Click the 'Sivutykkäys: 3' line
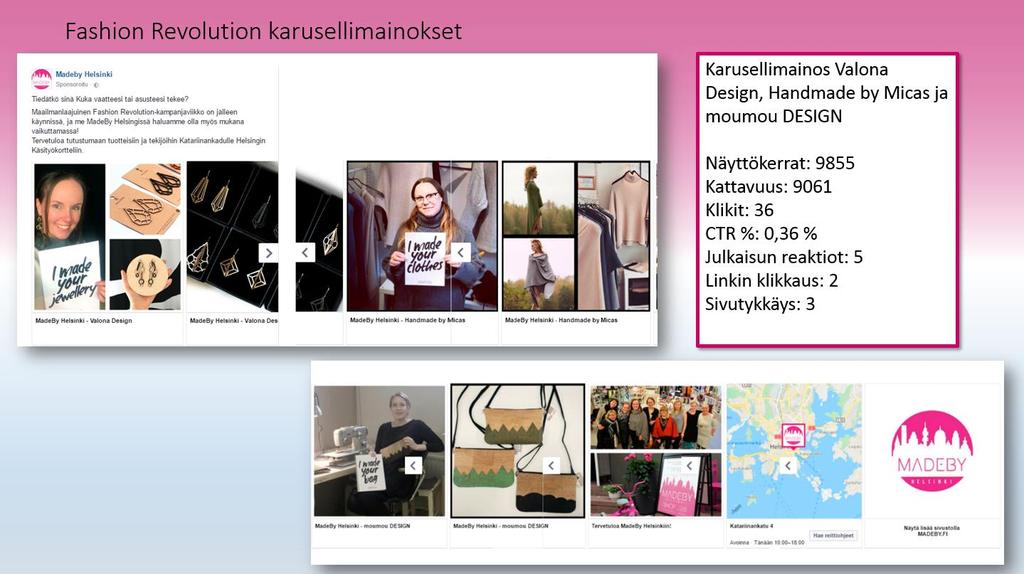Viewport: 1024px width, 574px height. pyautogui.click(x=760, y=304)
